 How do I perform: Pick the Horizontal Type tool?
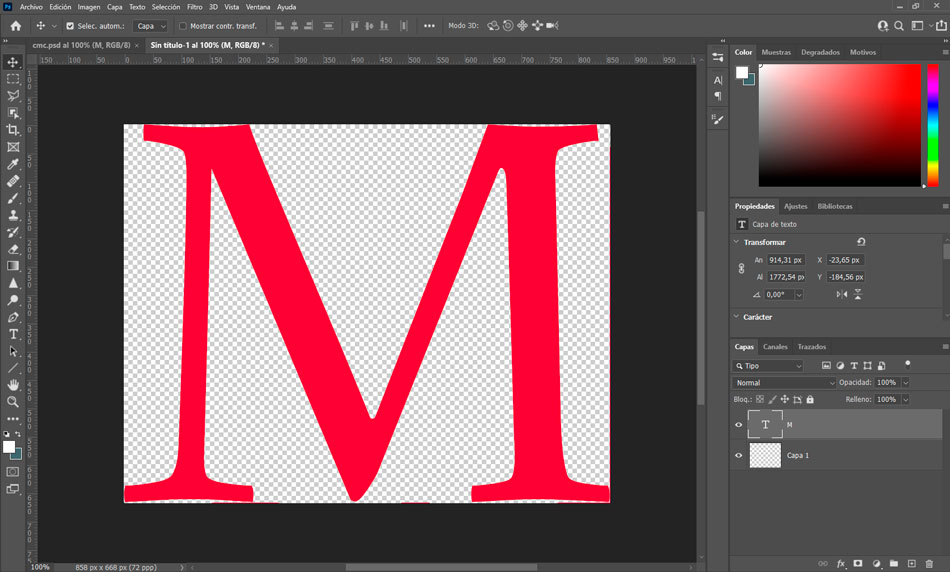click(x=13, y=334)
